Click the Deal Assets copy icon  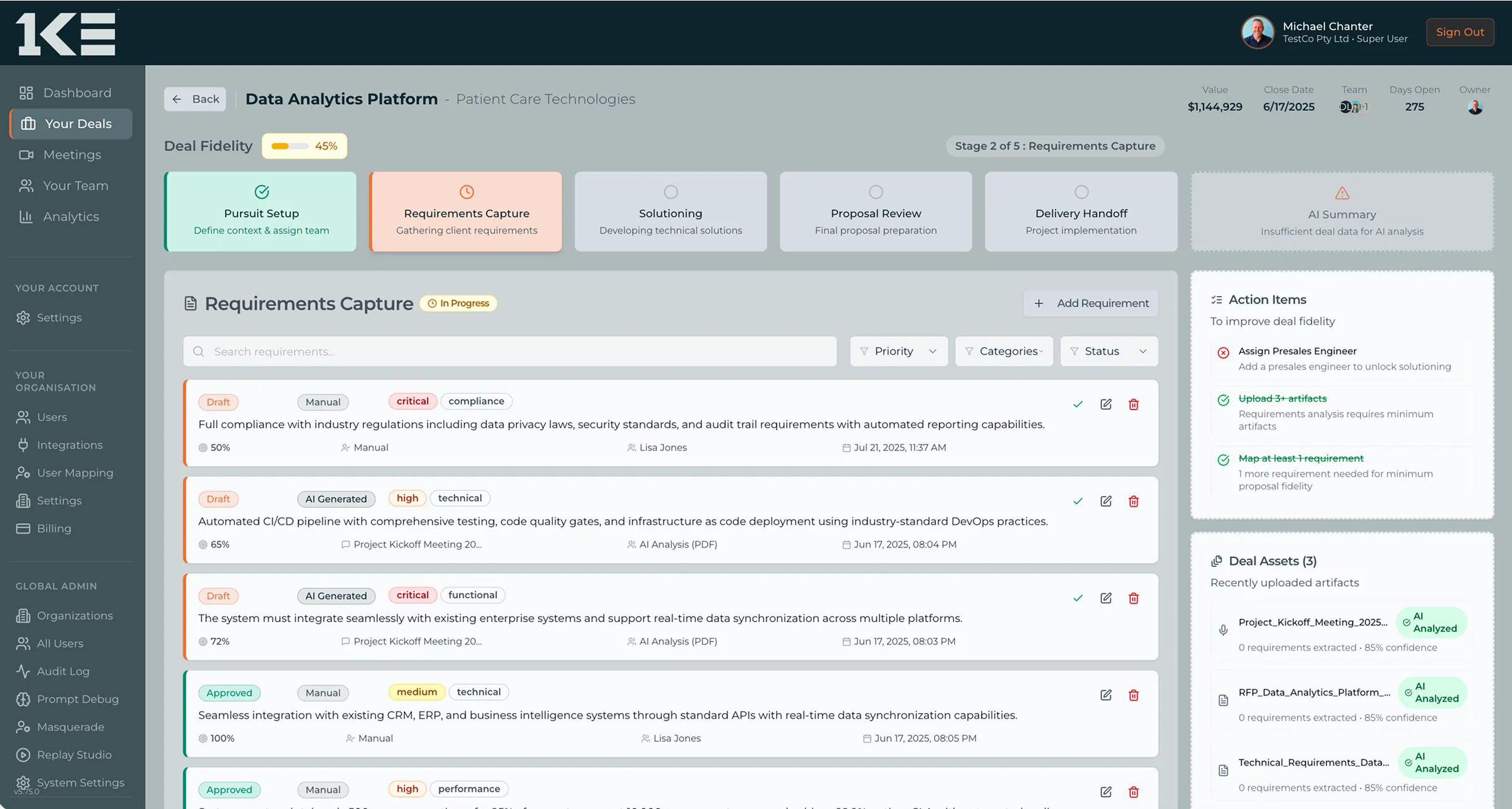[1217, 561]
